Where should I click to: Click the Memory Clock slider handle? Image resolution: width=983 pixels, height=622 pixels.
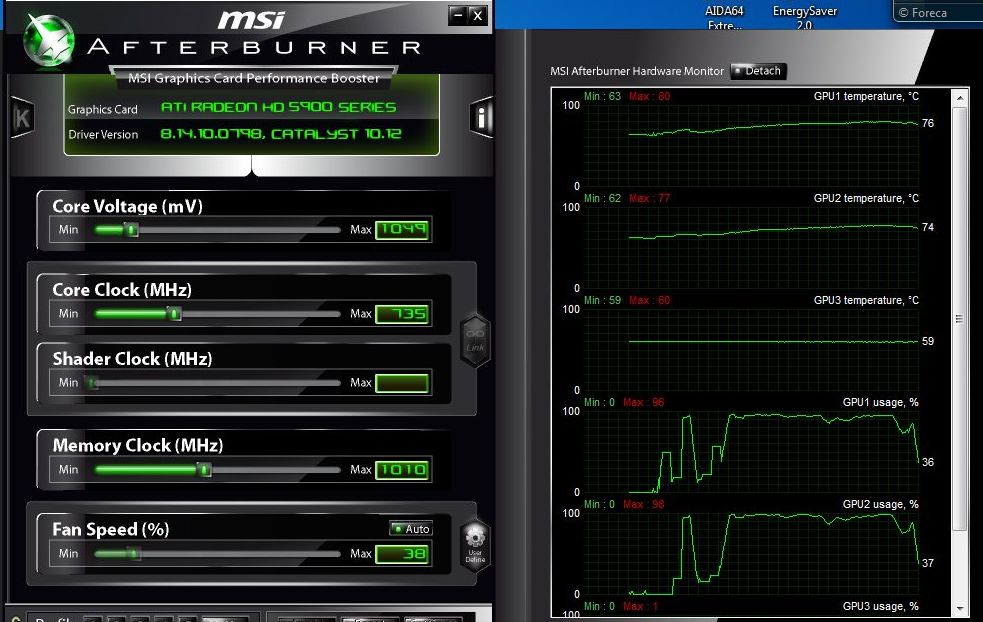pos(204,470)
